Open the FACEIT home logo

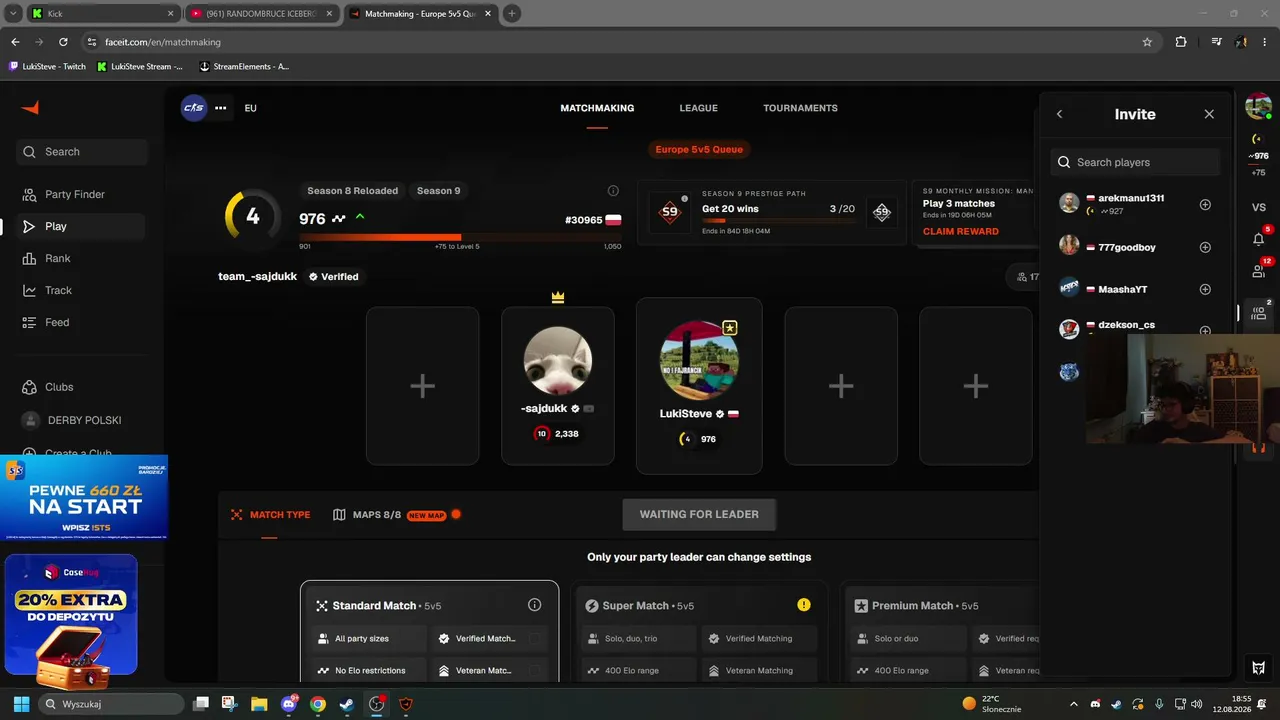pos(30,108)
